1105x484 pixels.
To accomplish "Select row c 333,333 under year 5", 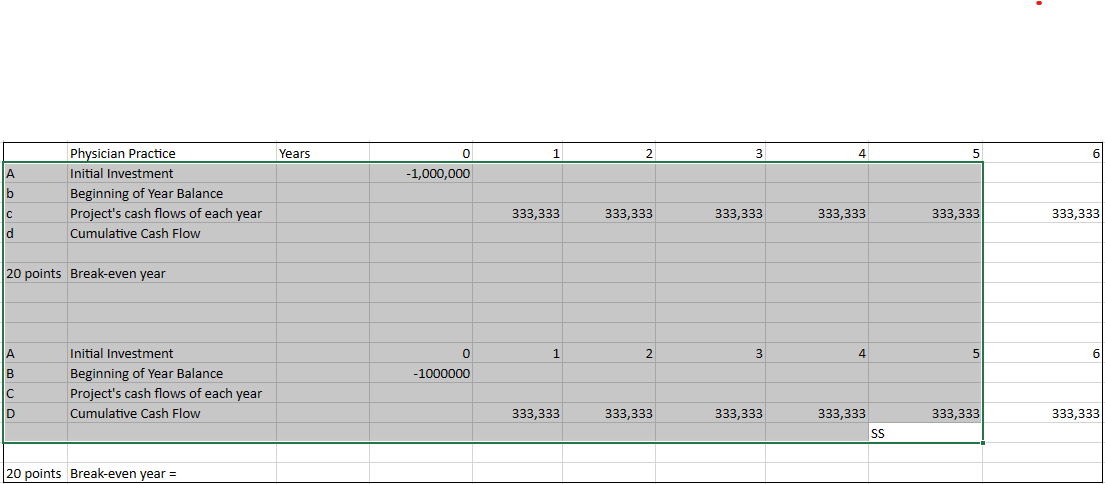I will [x=925, y=213].
